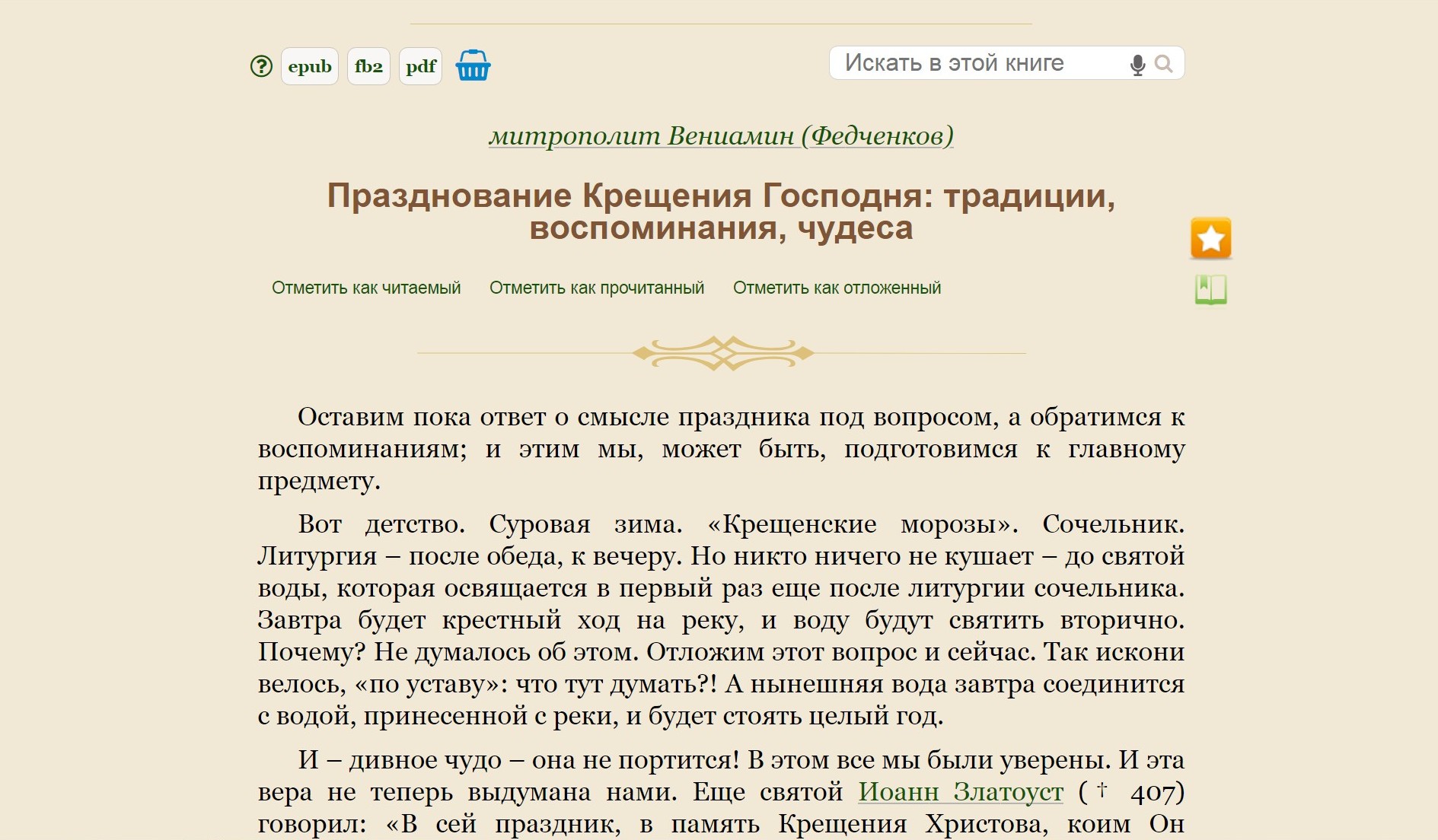This screenshot has height=840, width=1438.
Task: Download the book in epub format
Action: pyautogui.click(x=310, y=66)
